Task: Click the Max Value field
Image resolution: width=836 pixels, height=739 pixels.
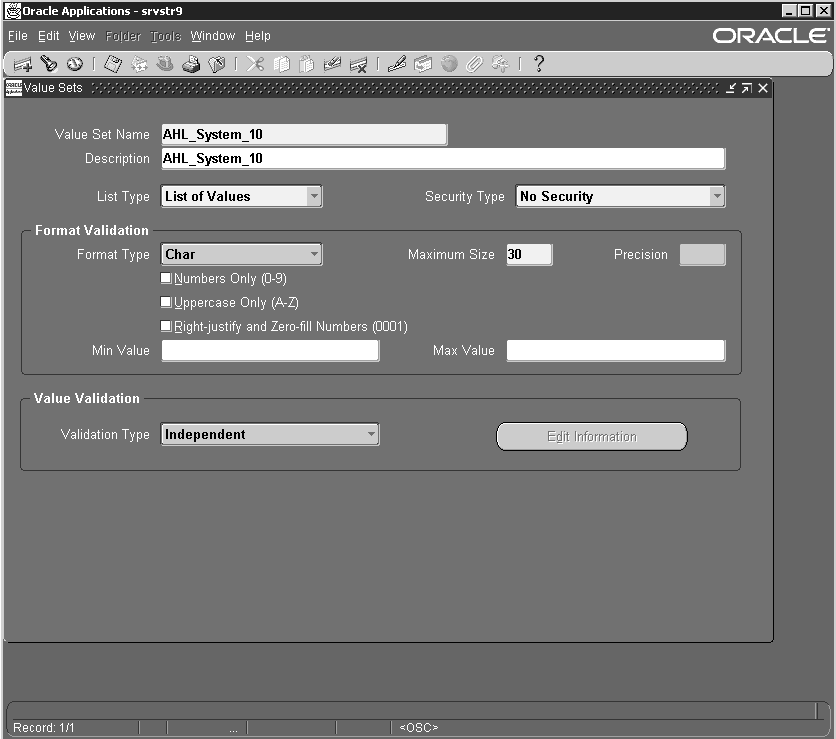Action: pos(616,350)
